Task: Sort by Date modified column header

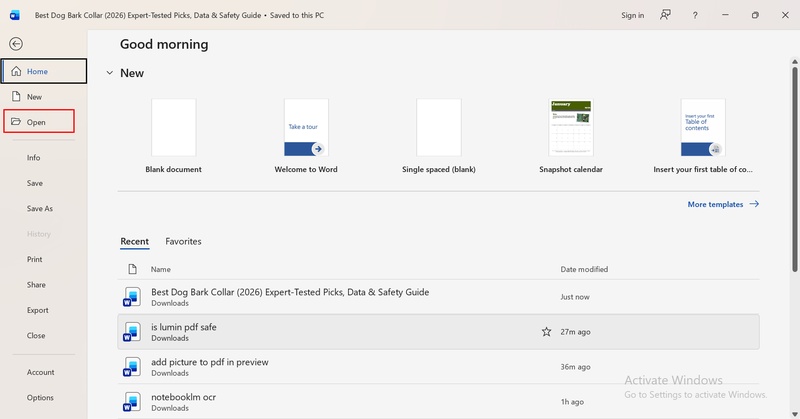Action: (x=584, y=269)
